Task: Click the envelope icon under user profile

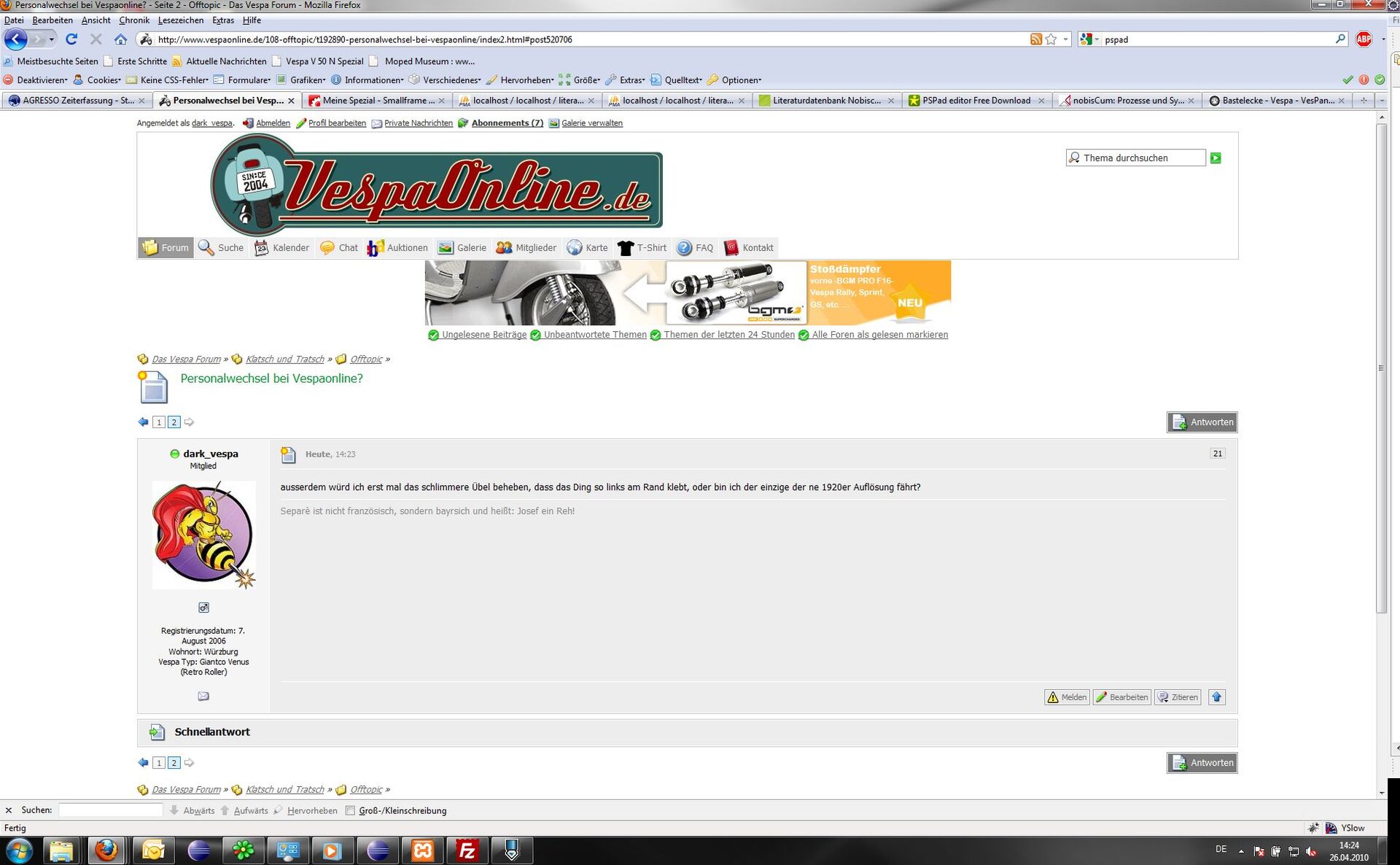Action: tap(203, 696)
